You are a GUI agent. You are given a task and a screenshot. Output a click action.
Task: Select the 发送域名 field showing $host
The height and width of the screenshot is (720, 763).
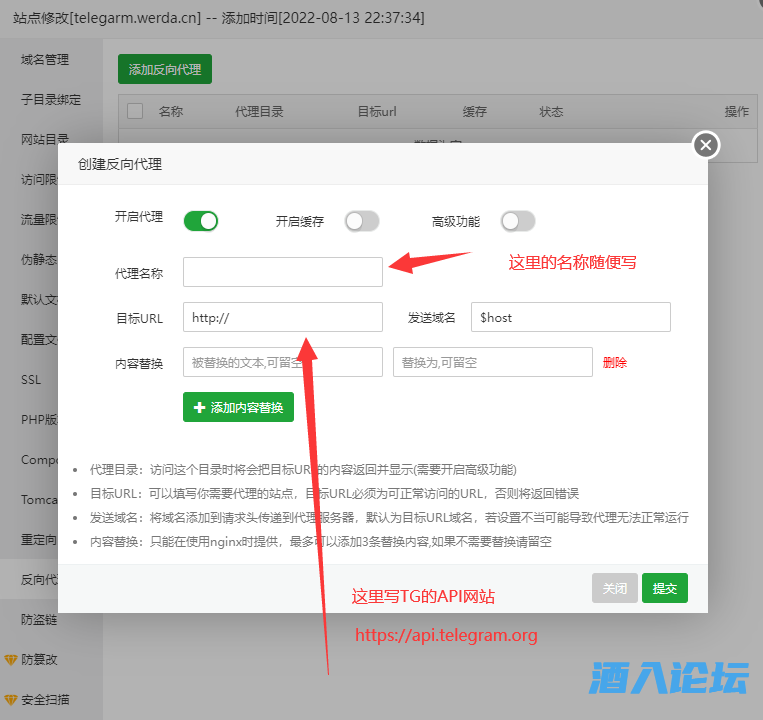pos(571,317)
